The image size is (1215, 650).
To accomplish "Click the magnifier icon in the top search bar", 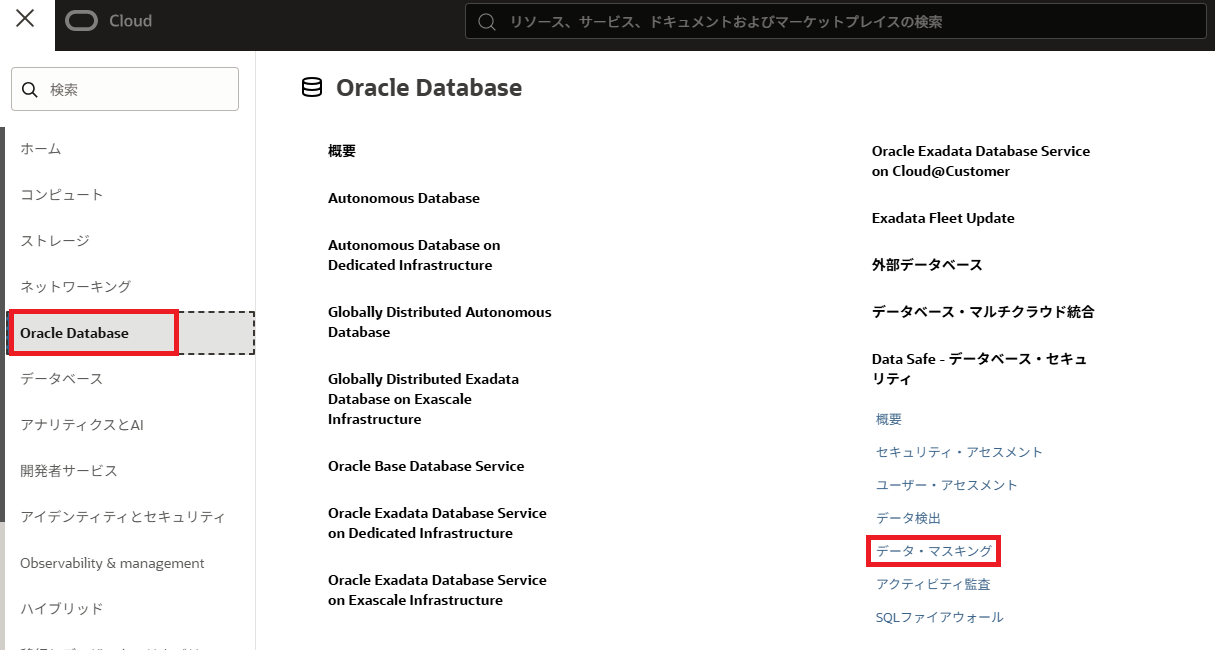I will pyautogui.click(x=487, y=21).
